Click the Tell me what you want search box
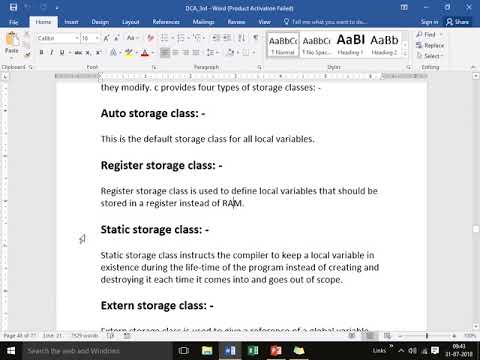The image size is (480, 360). click(326, 22)
